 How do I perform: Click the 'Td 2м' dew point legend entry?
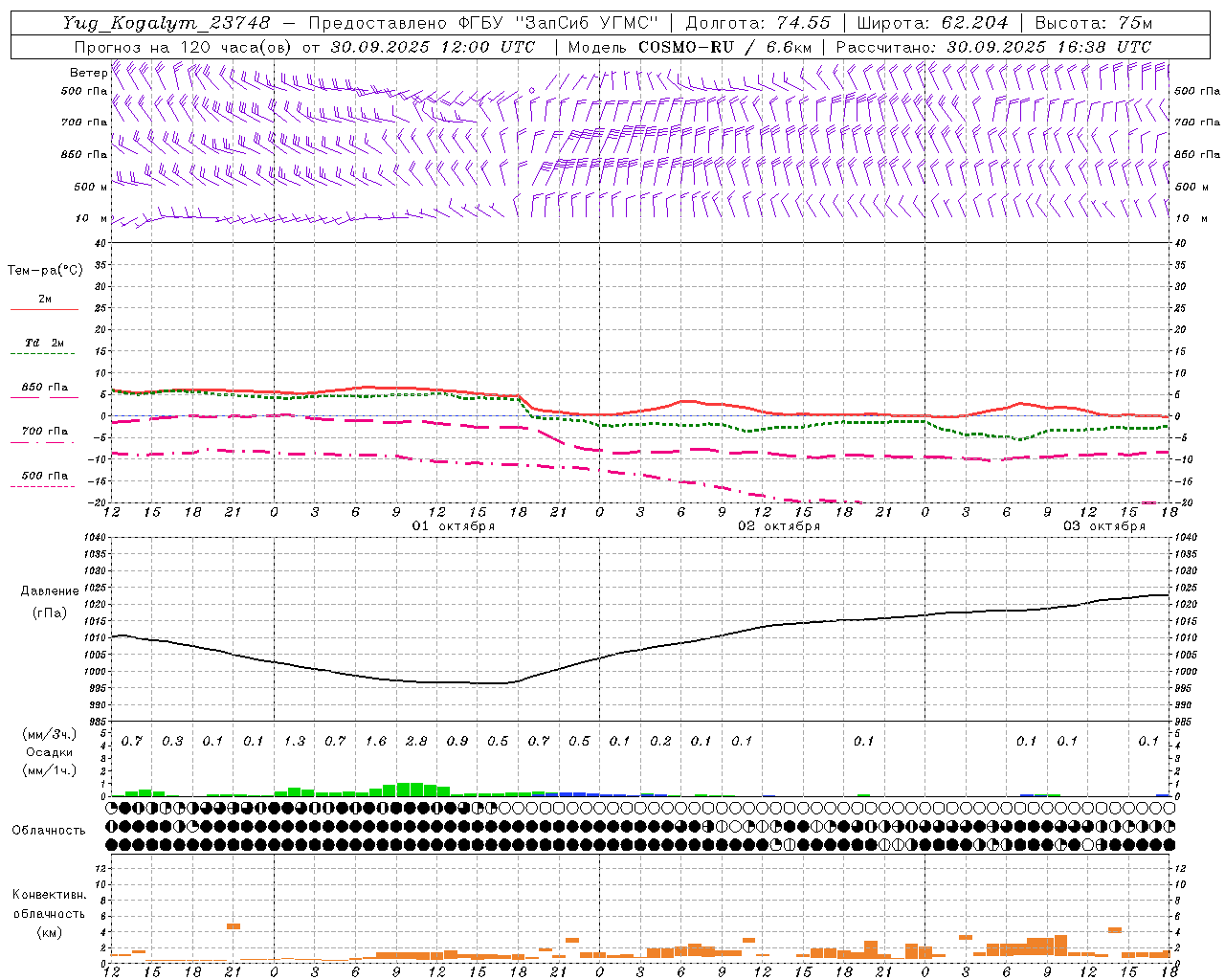tap(44, 343)
